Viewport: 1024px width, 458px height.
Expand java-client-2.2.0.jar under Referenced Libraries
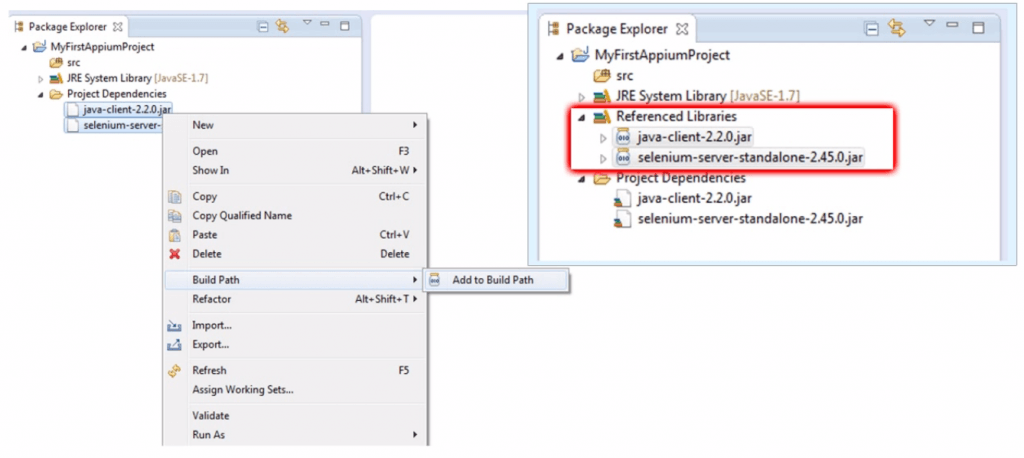pos(602,137)
